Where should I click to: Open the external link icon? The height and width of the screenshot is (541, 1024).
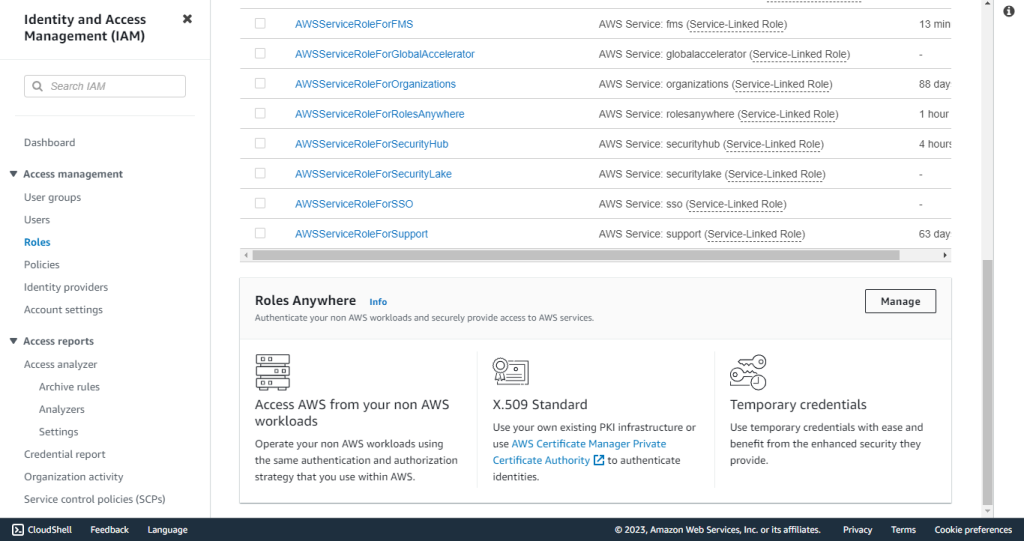click(x=599, y=460)
